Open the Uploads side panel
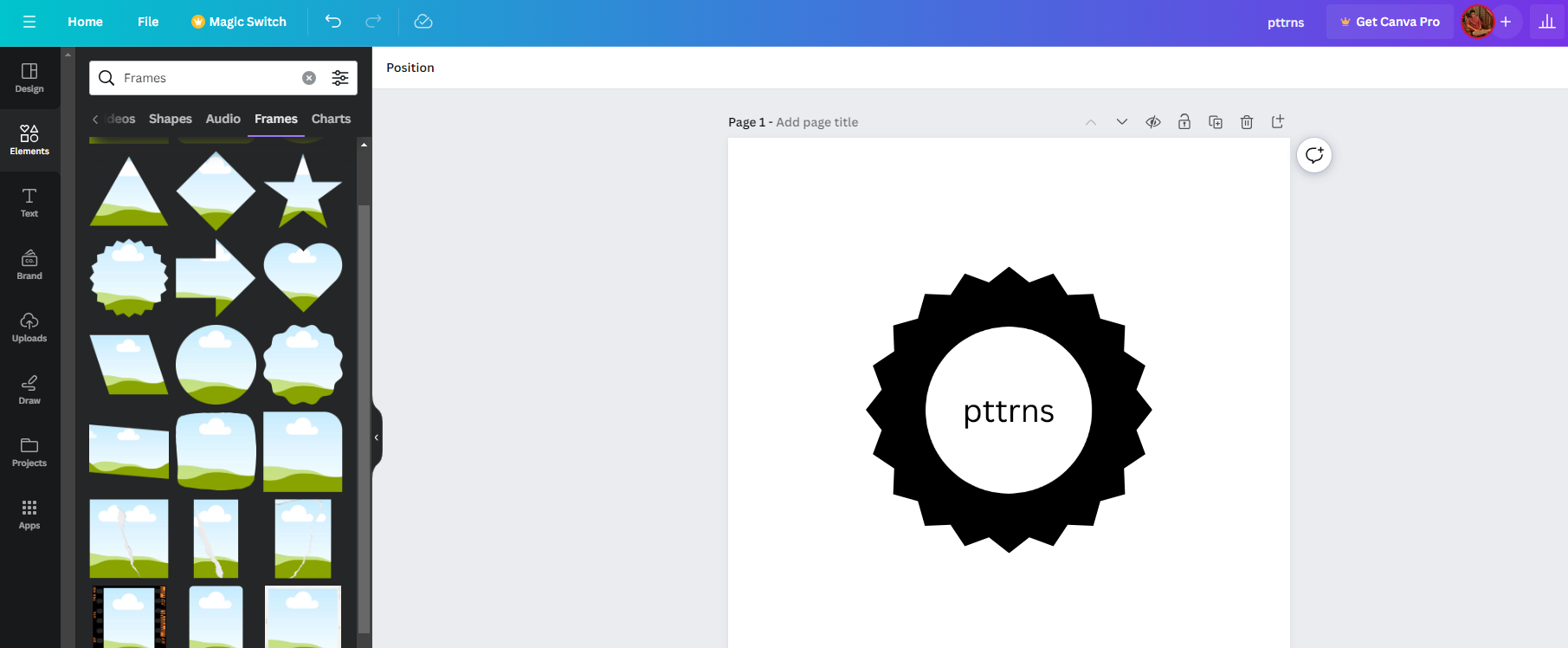Screen dimensions: 1568x648 [x=29, y=327]
